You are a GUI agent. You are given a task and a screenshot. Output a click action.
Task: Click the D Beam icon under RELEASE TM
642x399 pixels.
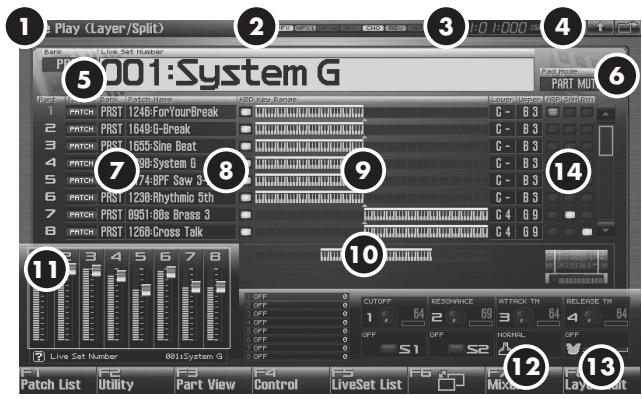coord(573,348)
